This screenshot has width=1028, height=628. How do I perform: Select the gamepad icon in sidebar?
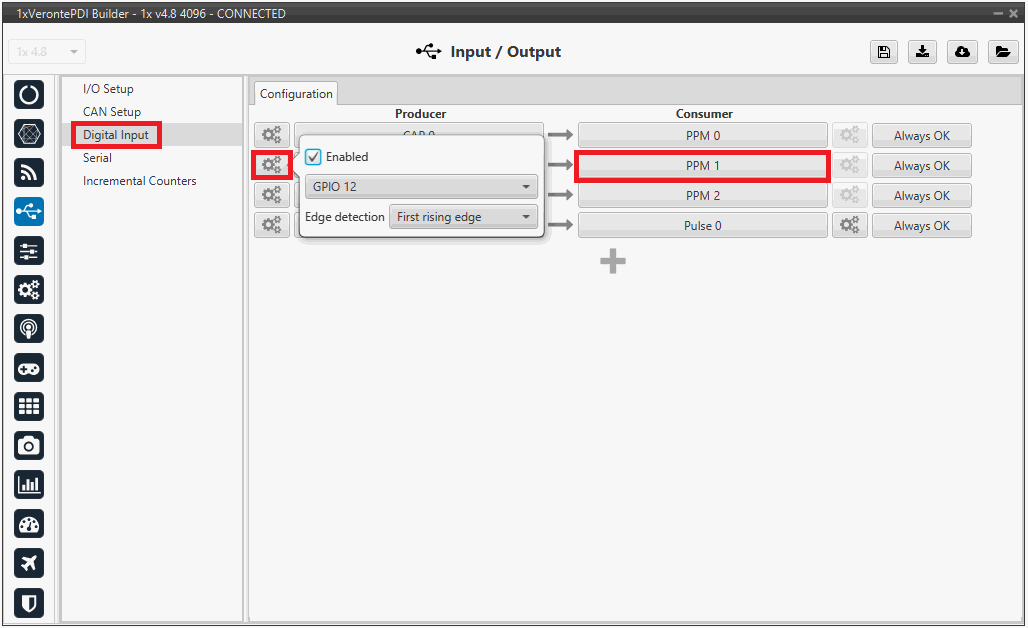[29, 368]
